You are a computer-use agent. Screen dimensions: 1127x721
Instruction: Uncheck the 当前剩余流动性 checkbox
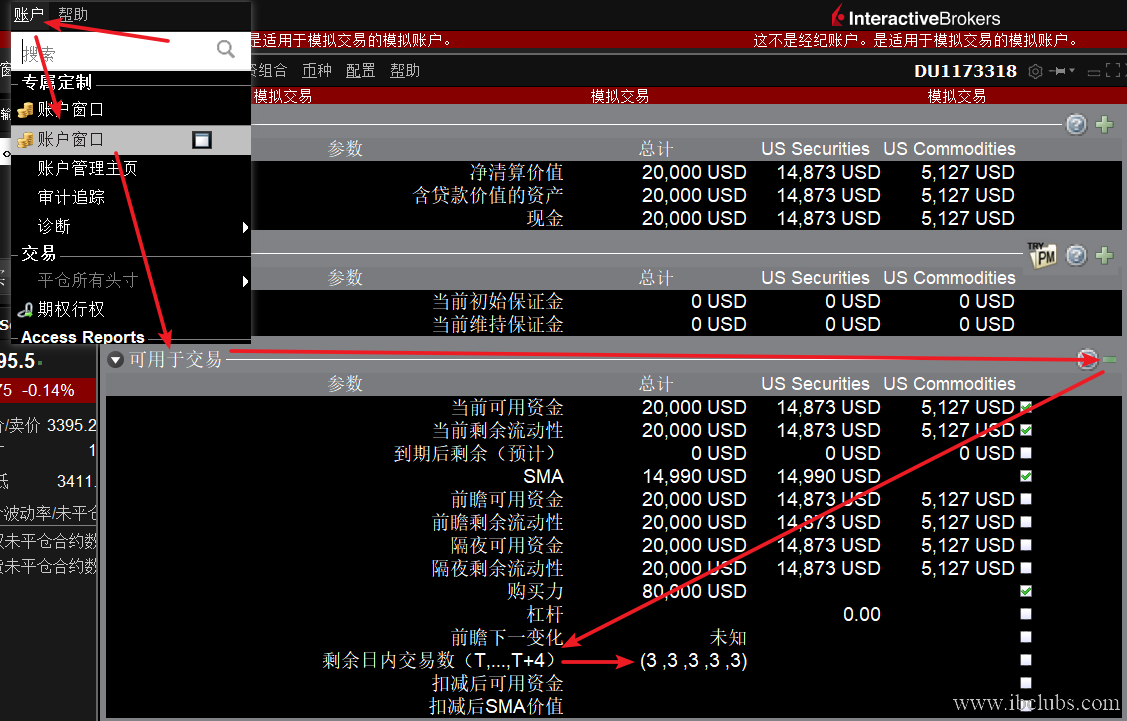(1026, 431)
